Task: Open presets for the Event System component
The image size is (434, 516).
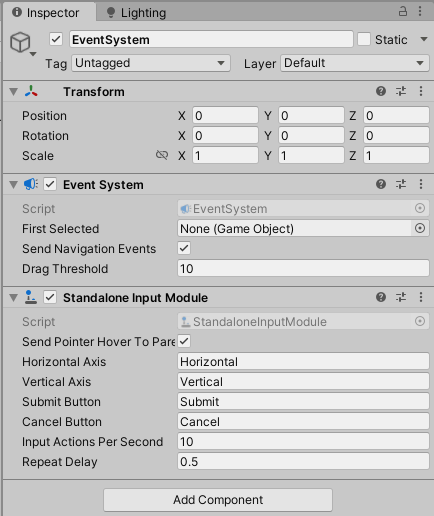Action: click(401, 184)
